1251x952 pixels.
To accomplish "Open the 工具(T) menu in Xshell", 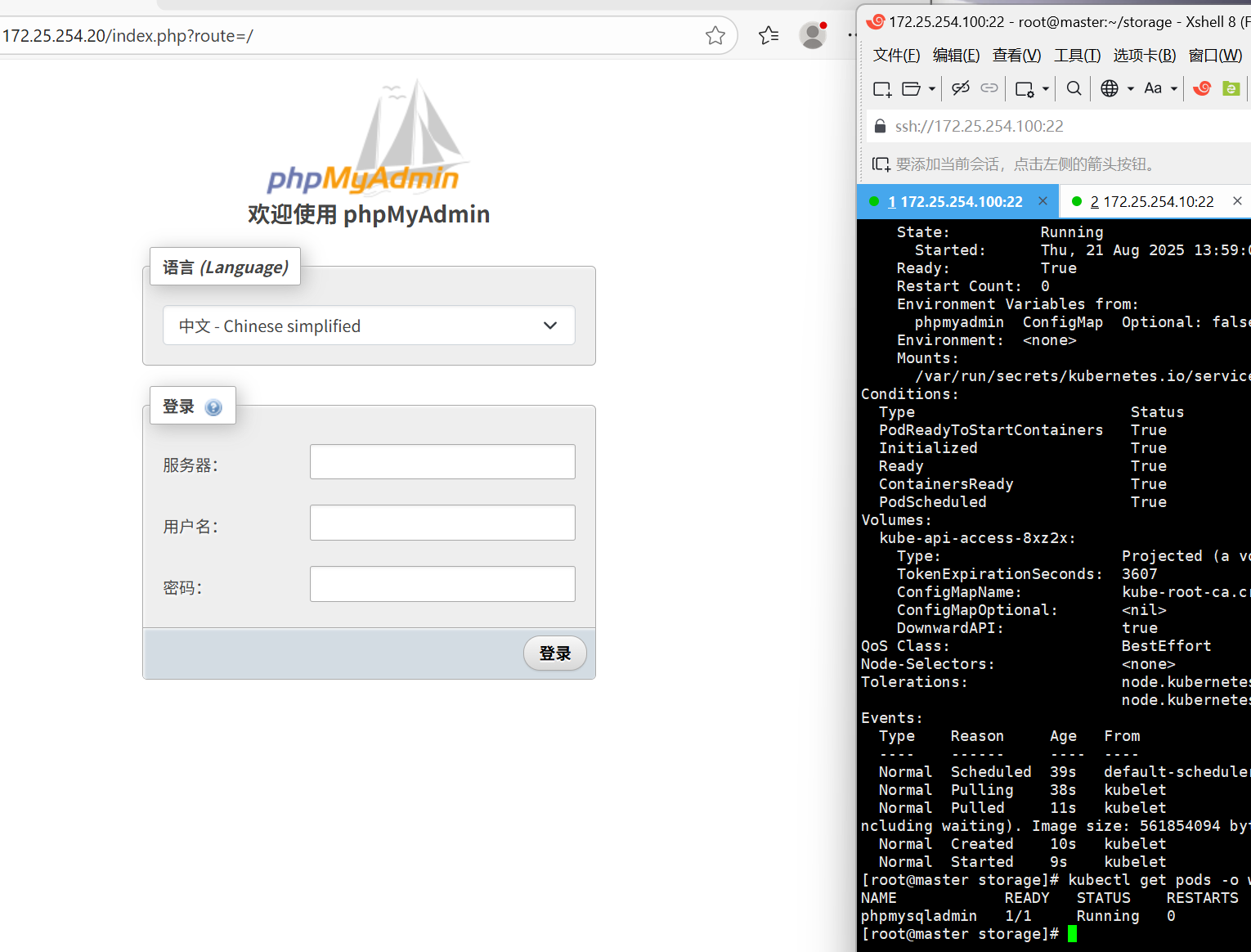I will click(1077, 55).
